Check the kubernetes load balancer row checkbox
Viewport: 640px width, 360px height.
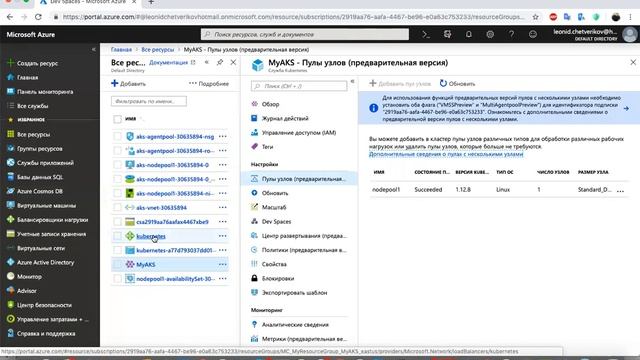tap(118, 236)
